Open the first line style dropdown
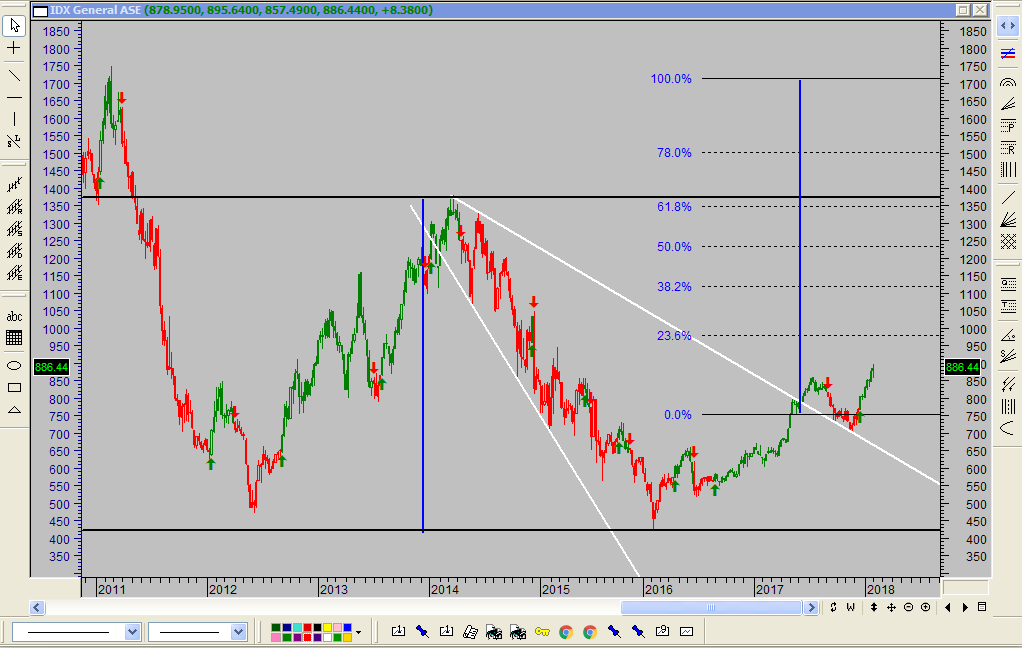The width and height of the screenshot is (1022, 648). [132, 632]
